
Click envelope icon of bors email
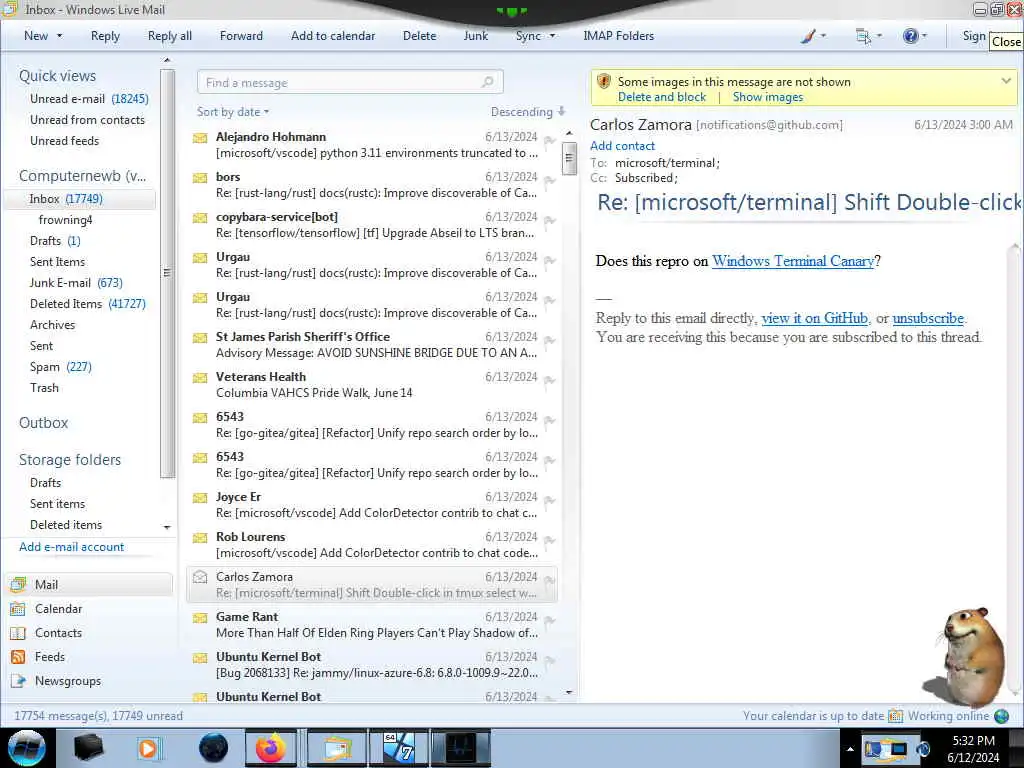pos(200,178)
